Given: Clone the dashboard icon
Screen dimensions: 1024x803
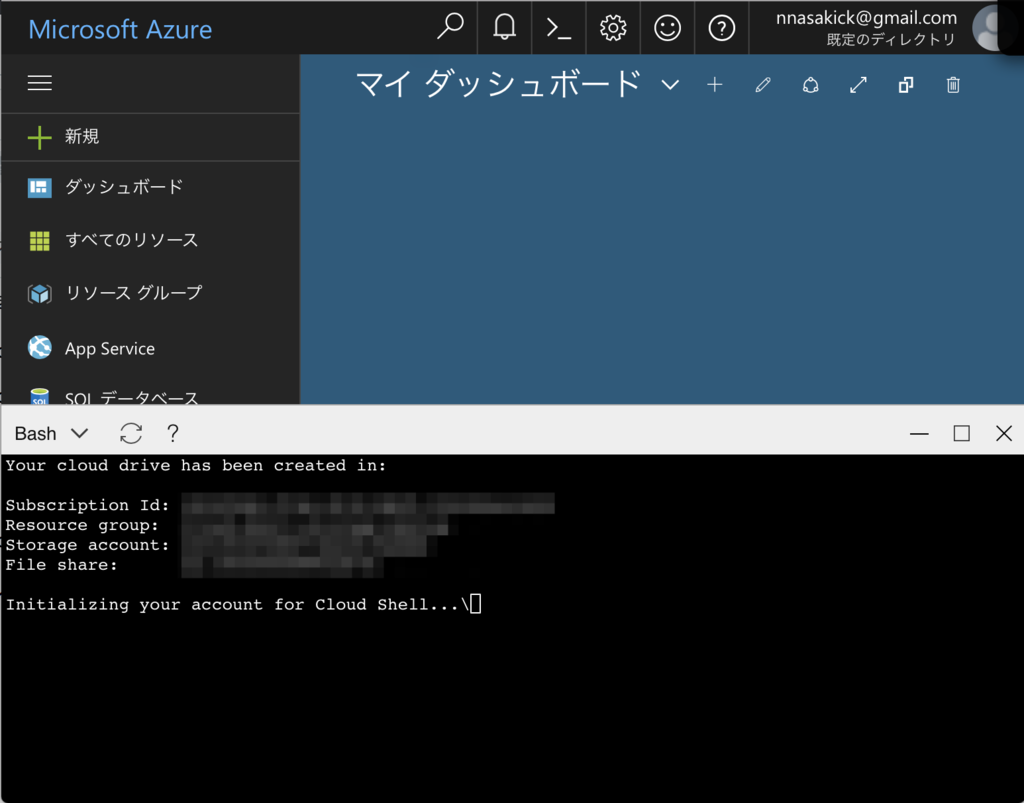Looking at the screenshot, I should (x=906, y=85).
